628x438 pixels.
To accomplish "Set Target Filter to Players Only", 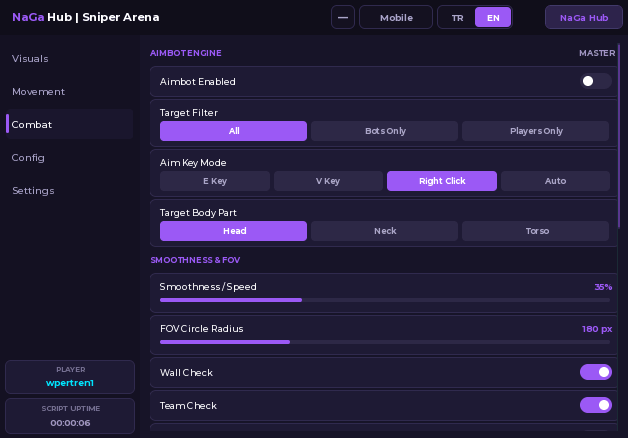I will pos(535,131).
